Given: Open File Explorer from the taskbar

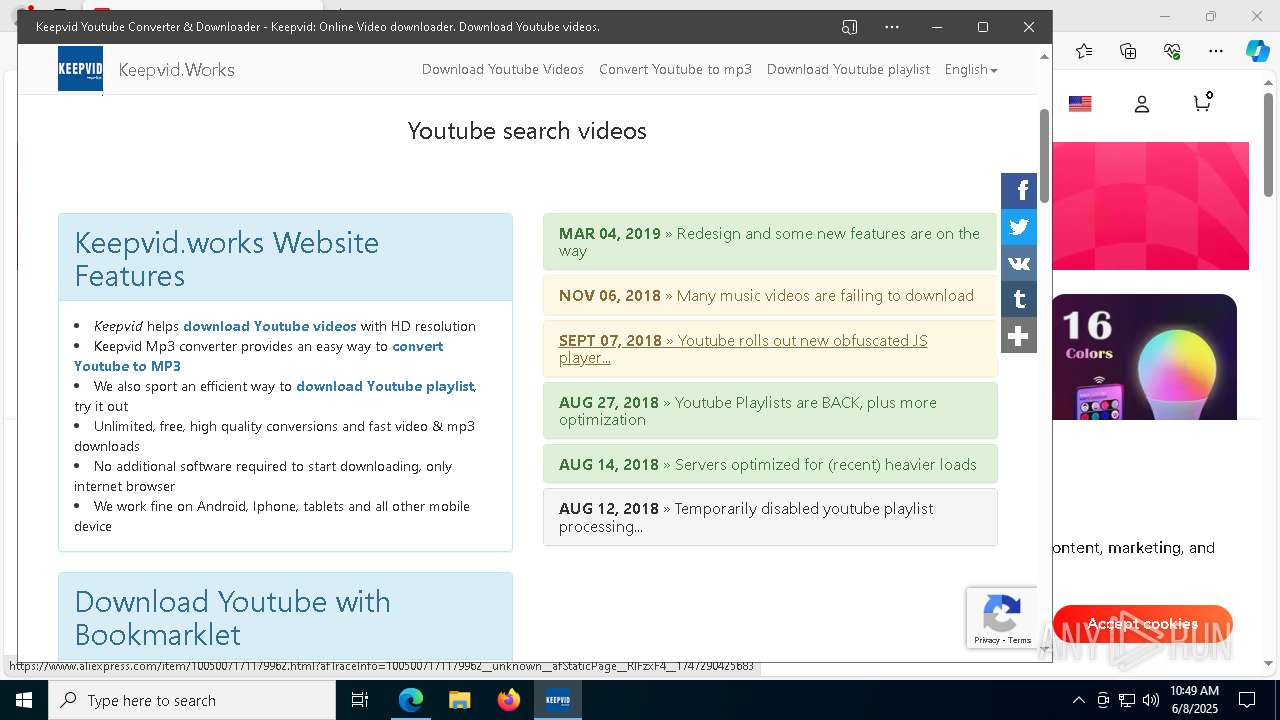Looking at the screenshot, I should (x=459, y=700).
